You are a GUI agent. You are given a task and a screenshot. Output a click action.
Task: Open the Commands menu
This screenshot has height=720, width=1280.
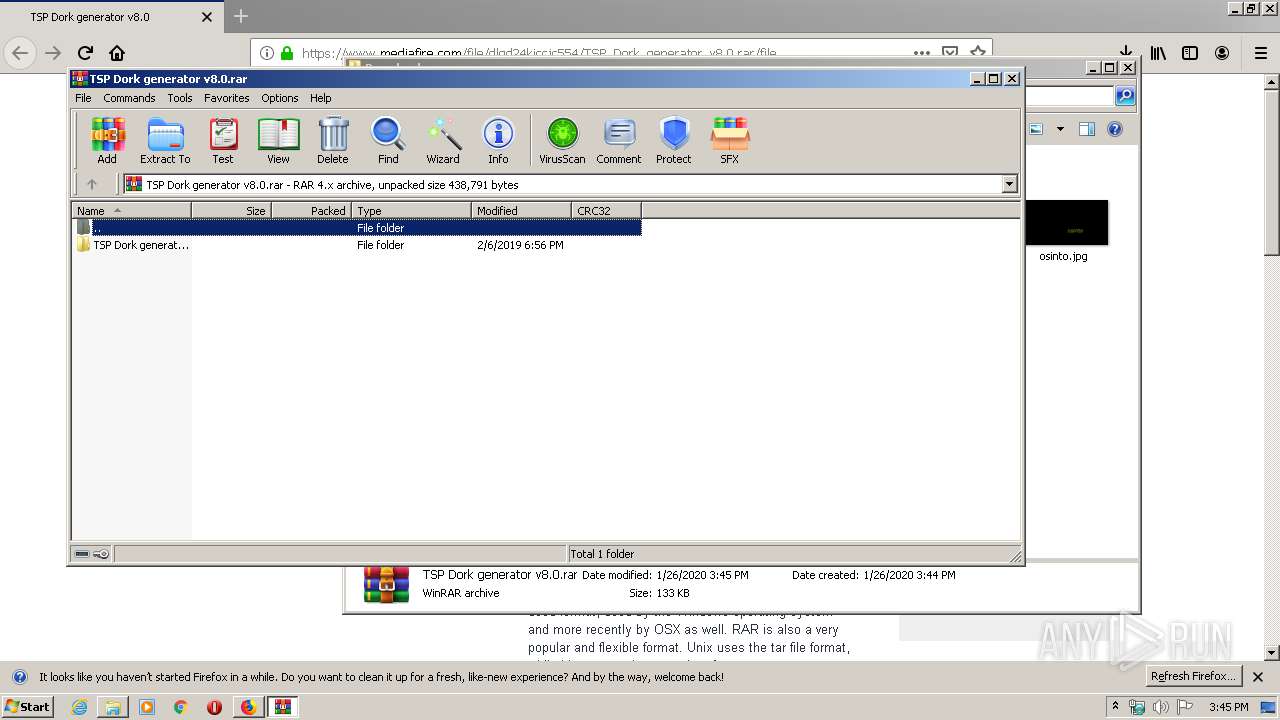click(129, 98)
